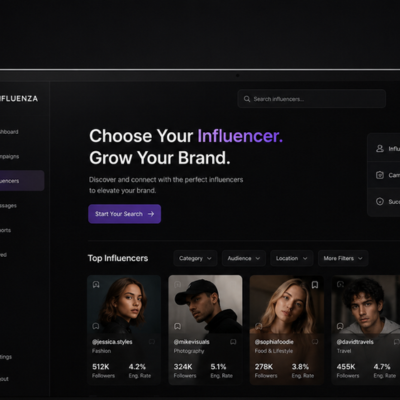Click message icon beside @mikevisuals name
This screenshot has height=400, width=400.
[233, 342]
